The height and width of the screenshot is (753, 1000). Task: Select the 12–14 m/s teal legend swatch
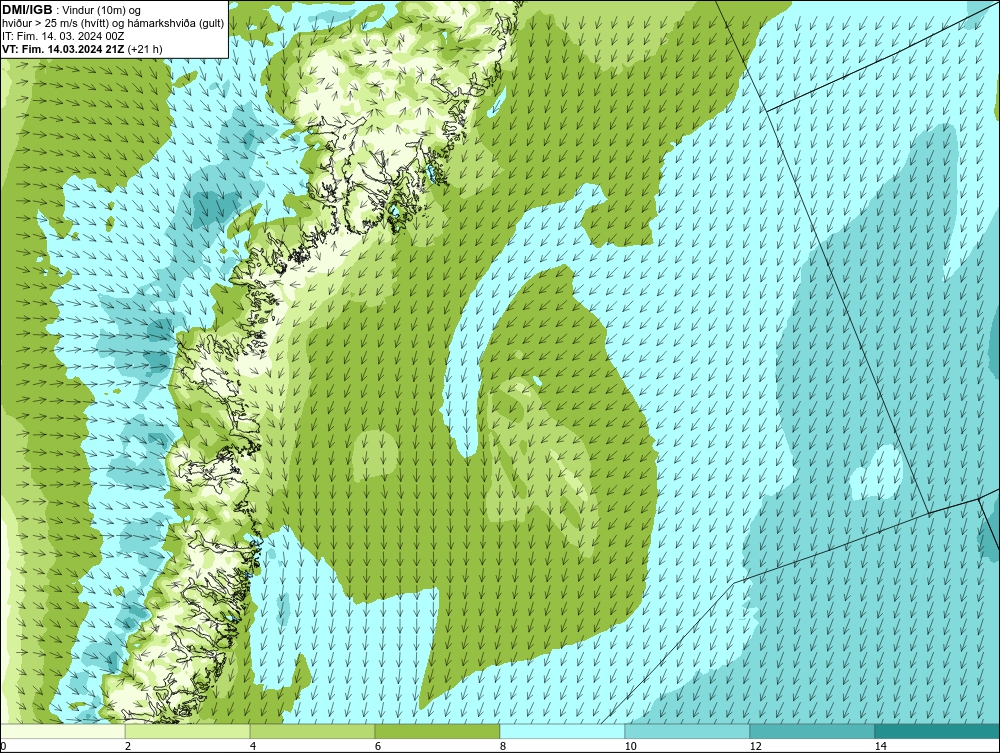tap(812, 731)
